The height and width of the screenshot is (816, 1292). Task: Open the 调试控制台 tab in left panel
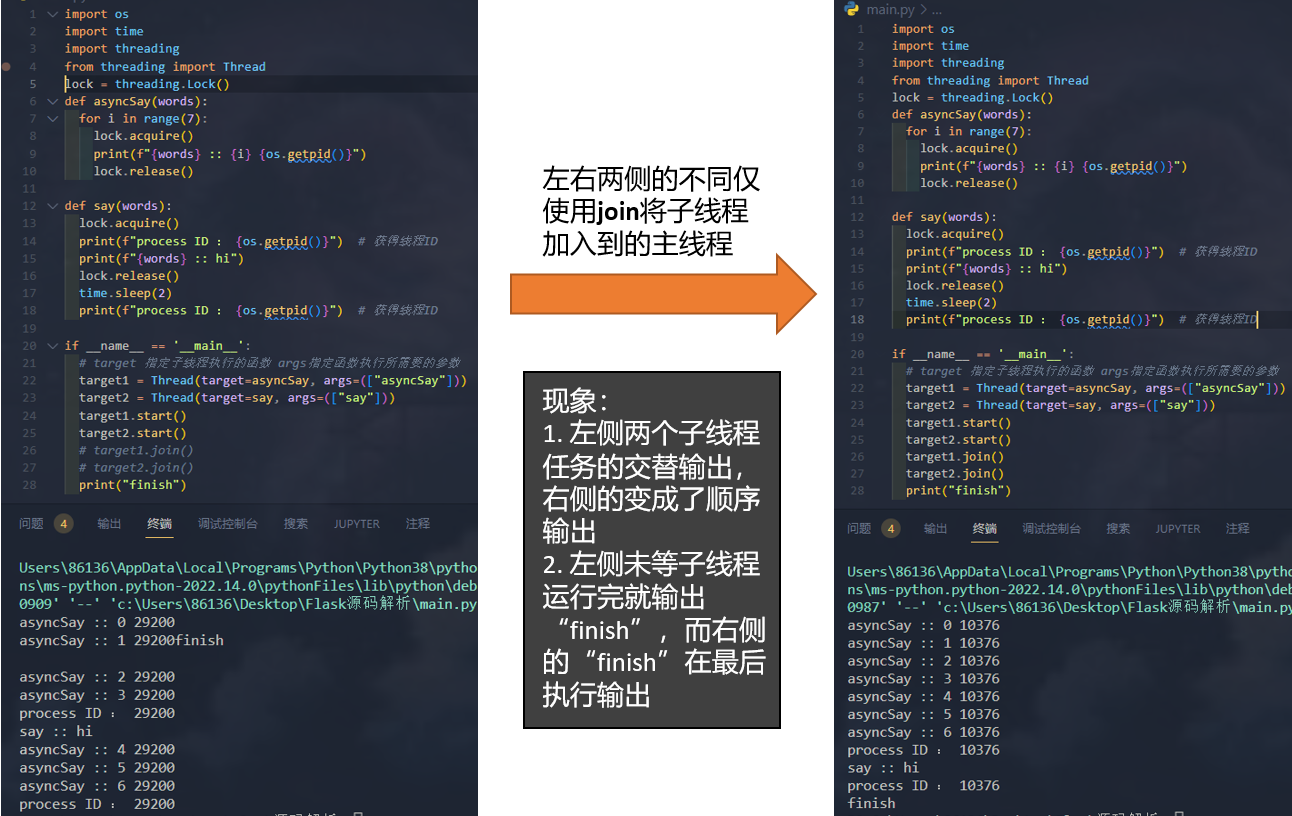tap(228, 524)
